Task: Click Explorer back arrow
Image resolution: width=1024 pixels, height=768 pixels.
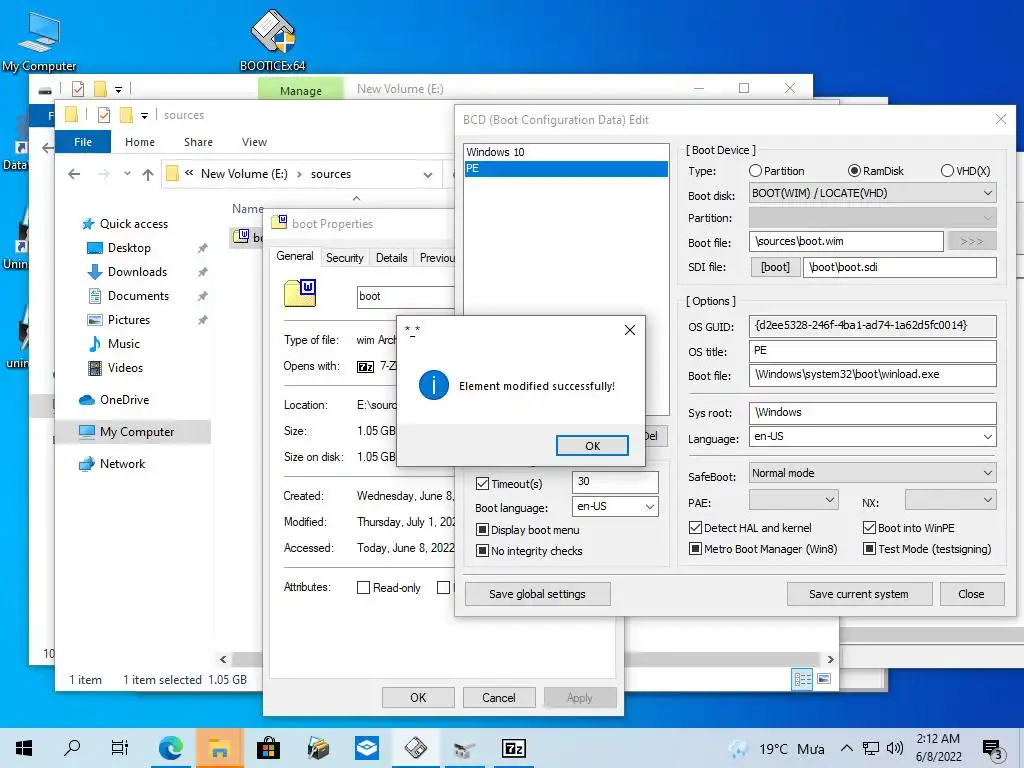Action: tap(74, 174)
